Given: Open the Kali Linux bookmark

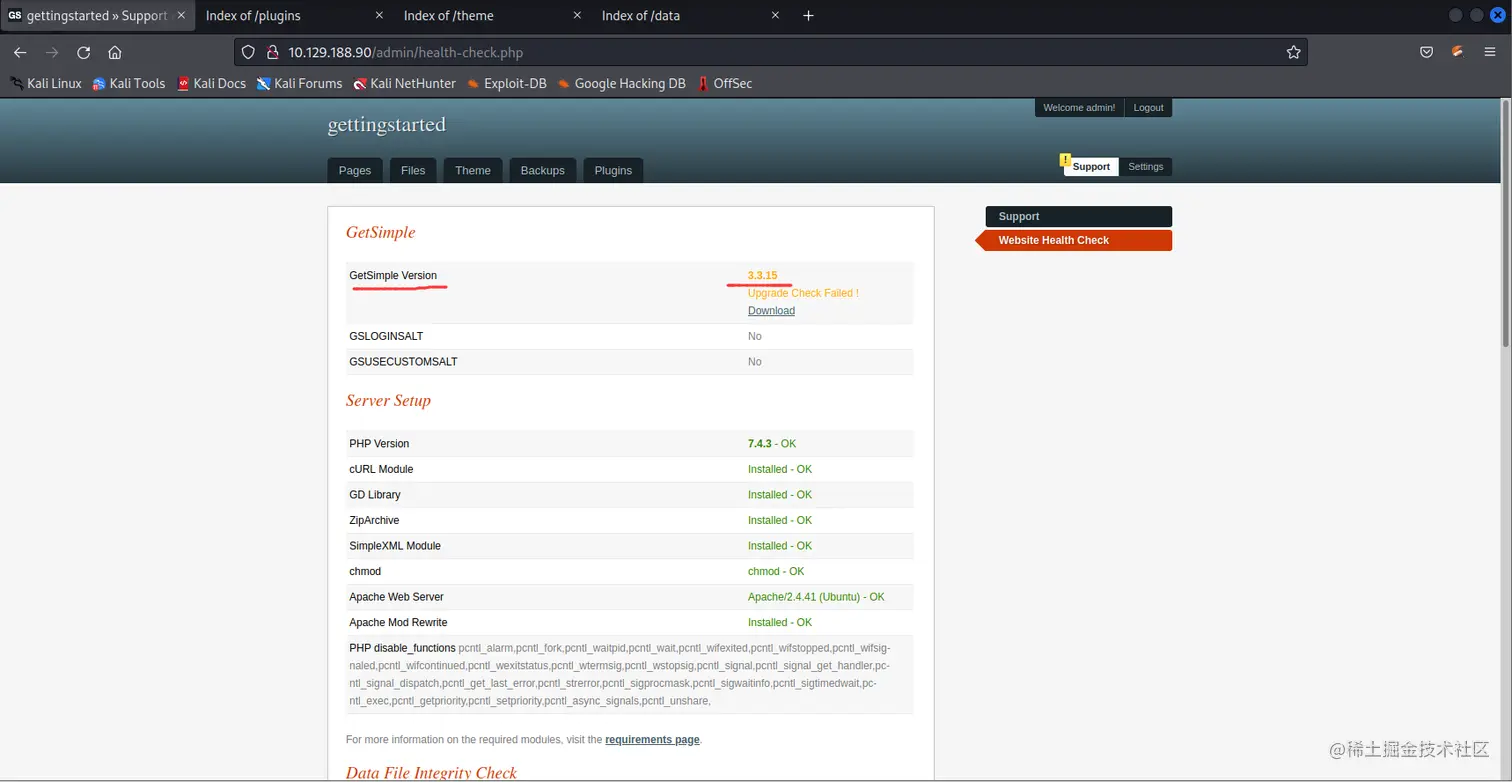Looking at the screenshot, I should point(46,83).
